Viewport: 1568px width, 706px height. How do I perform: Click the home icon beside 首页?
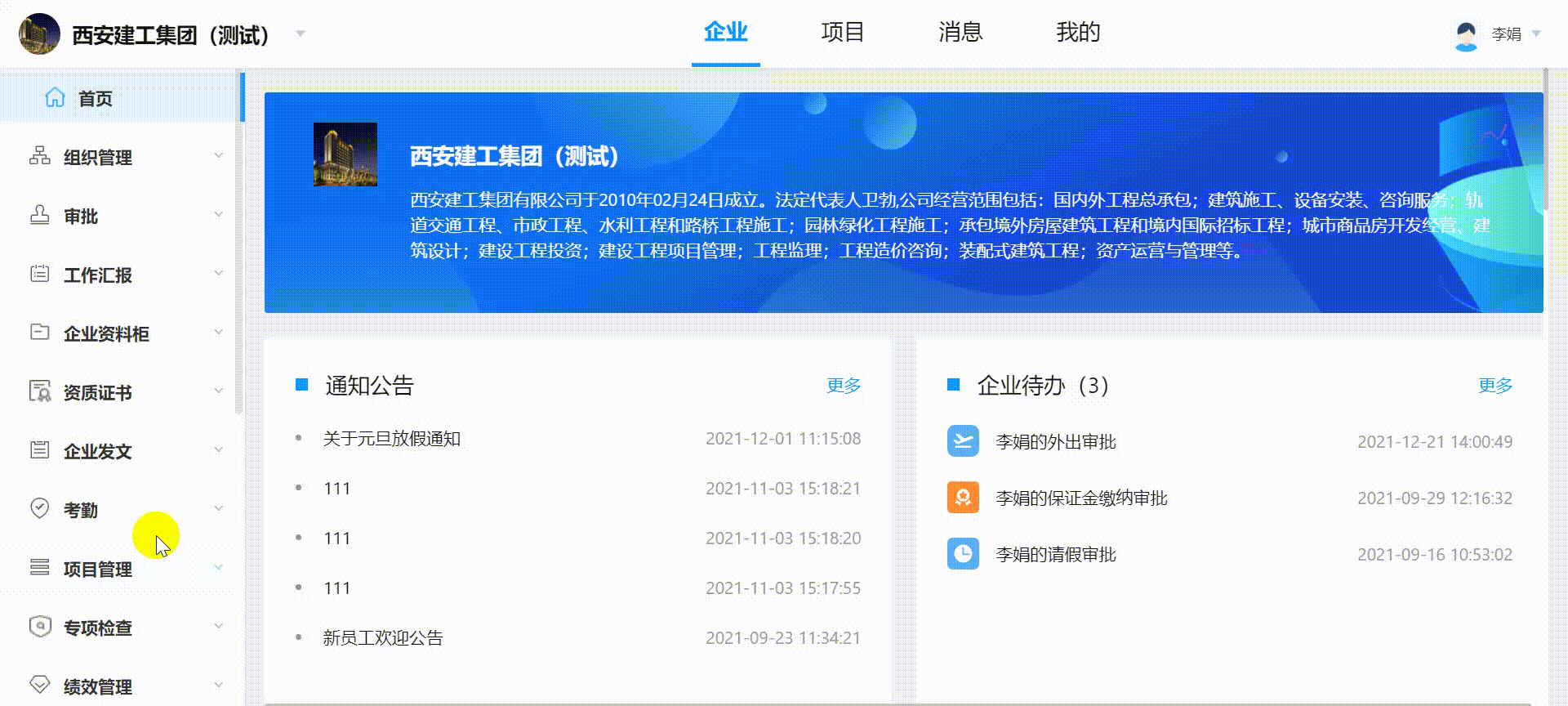tap(55, 97)
